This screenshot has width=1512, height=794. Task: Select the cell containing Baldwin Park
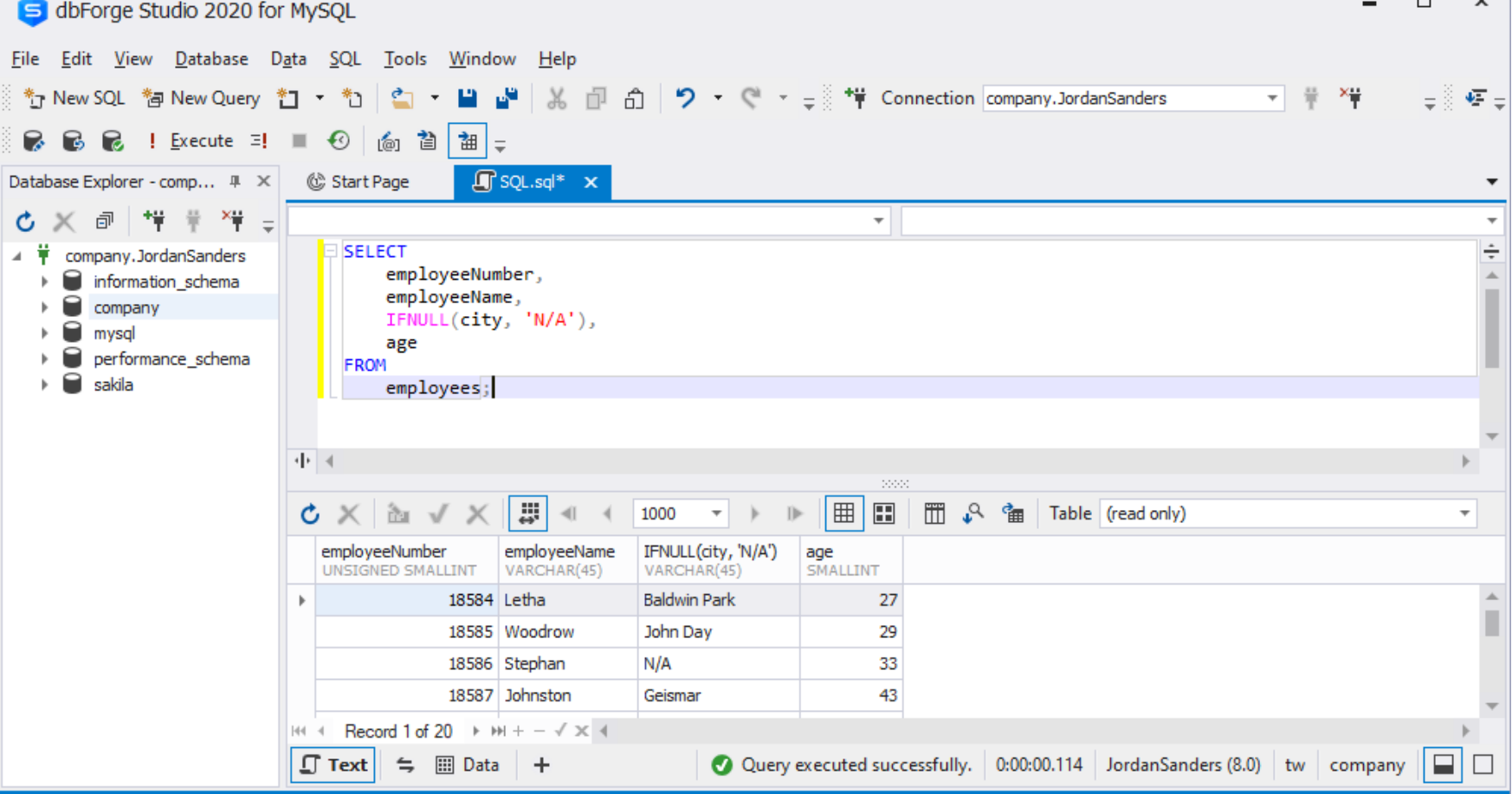[x=719, y=600]
